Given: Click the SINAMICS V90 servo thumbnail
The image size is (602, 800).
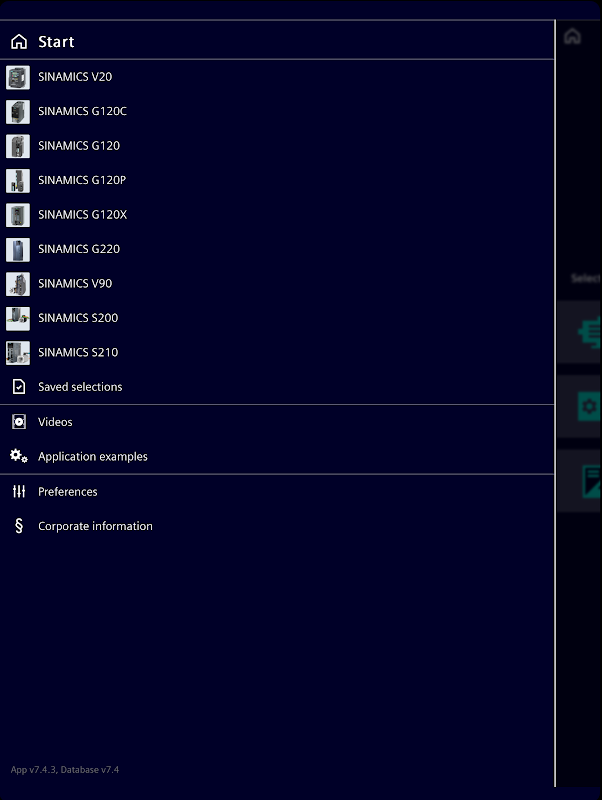Looking at the screenshot, I should click(x=18, y=284).
